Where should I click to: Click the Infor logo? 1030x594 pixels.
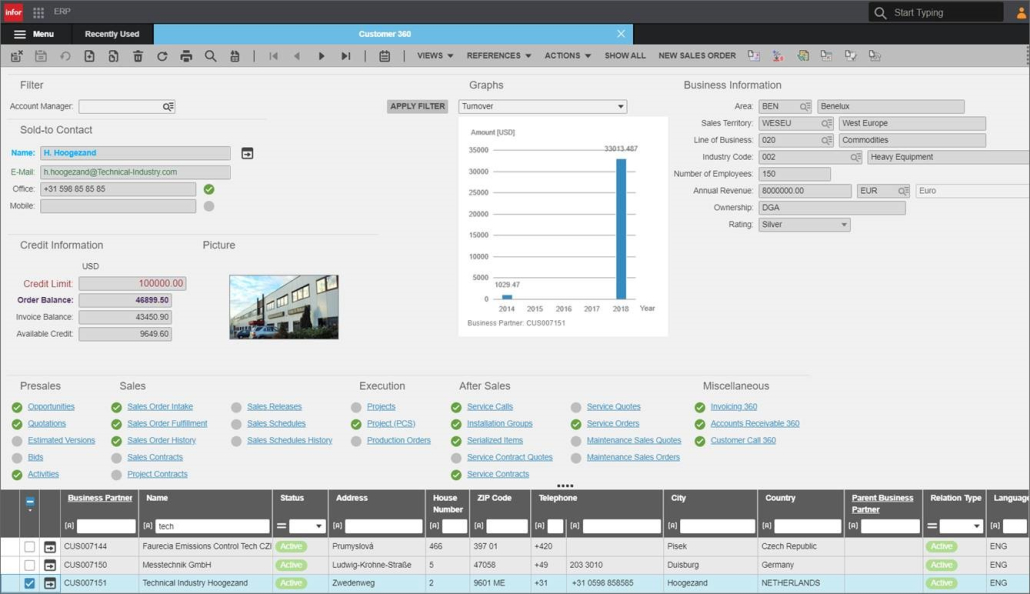13,12
